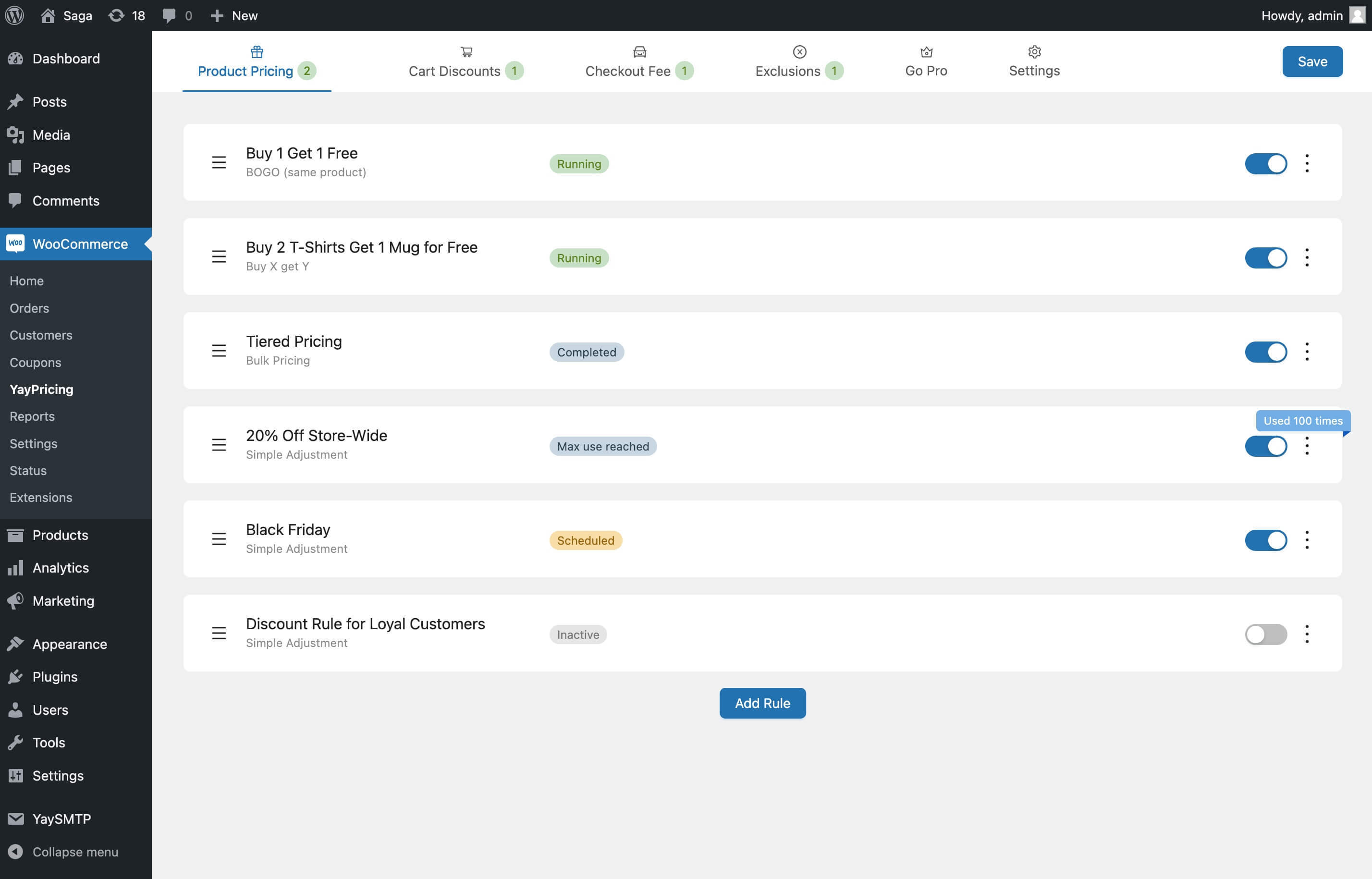Click the YaySMTP menu item

(x=62, y=818)
